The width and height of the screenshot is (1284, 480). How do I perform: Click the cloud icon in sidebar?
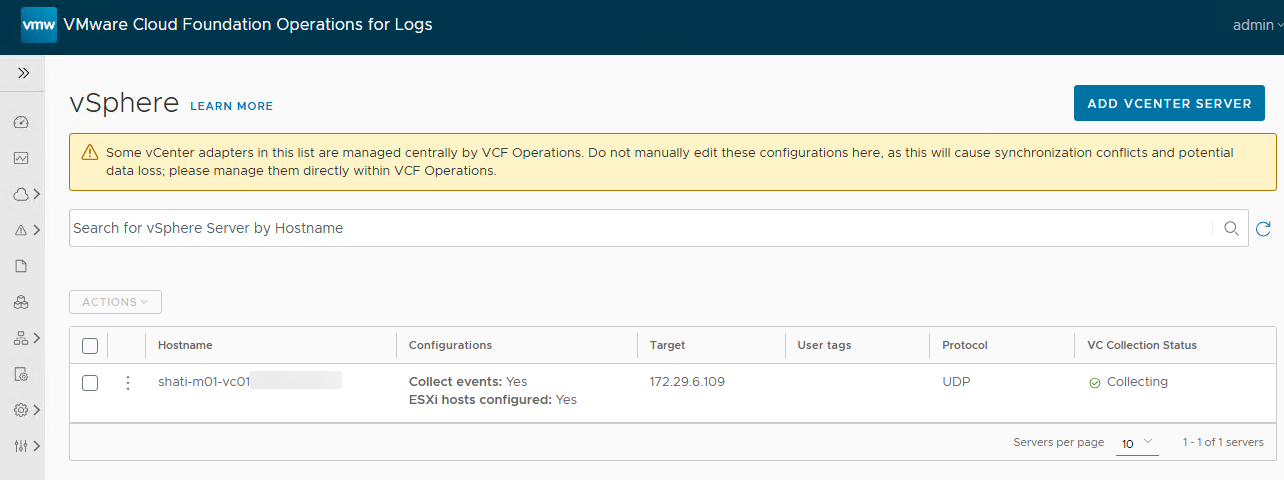[x=21, y=194]
